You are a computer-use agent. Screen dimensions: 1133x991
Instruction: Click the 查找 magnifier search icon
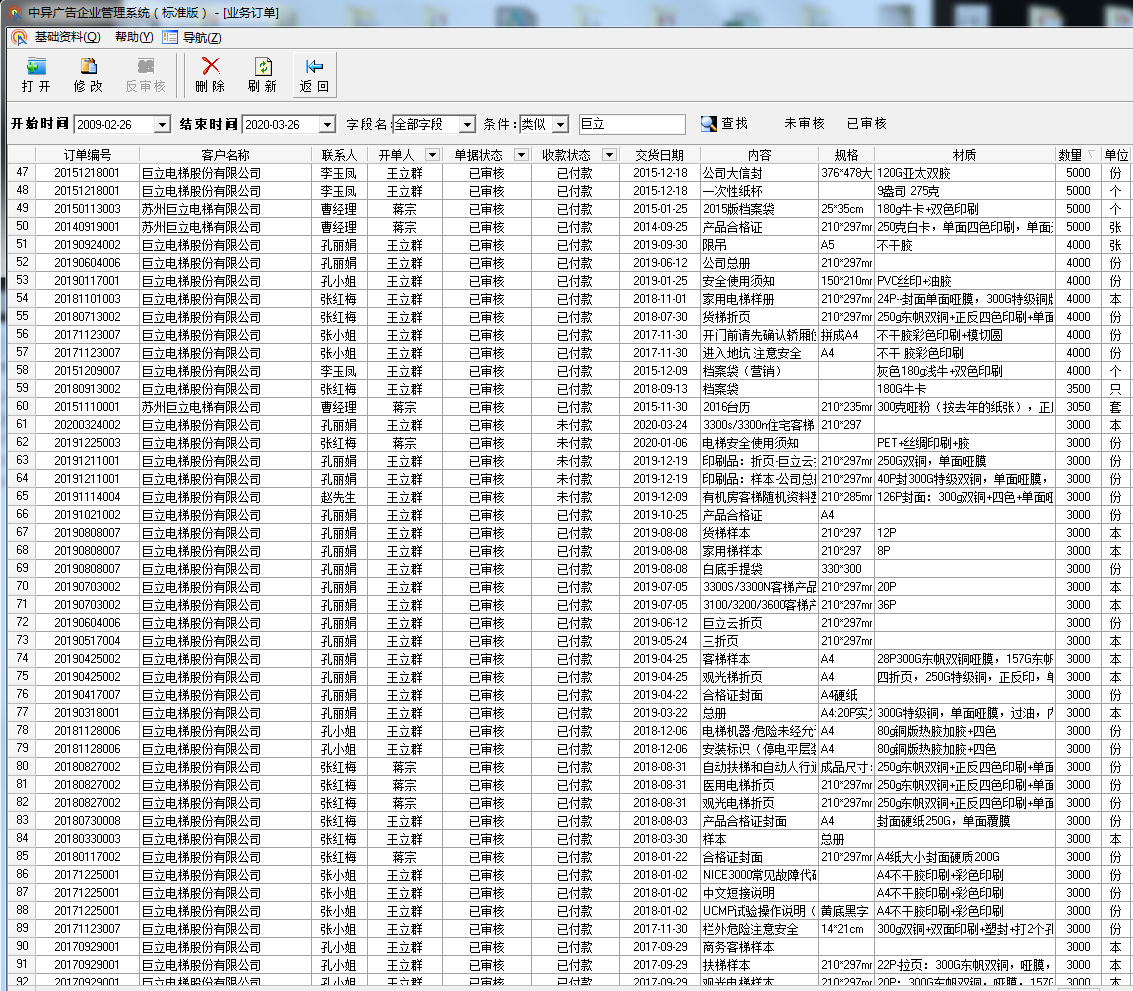[708, 123]
